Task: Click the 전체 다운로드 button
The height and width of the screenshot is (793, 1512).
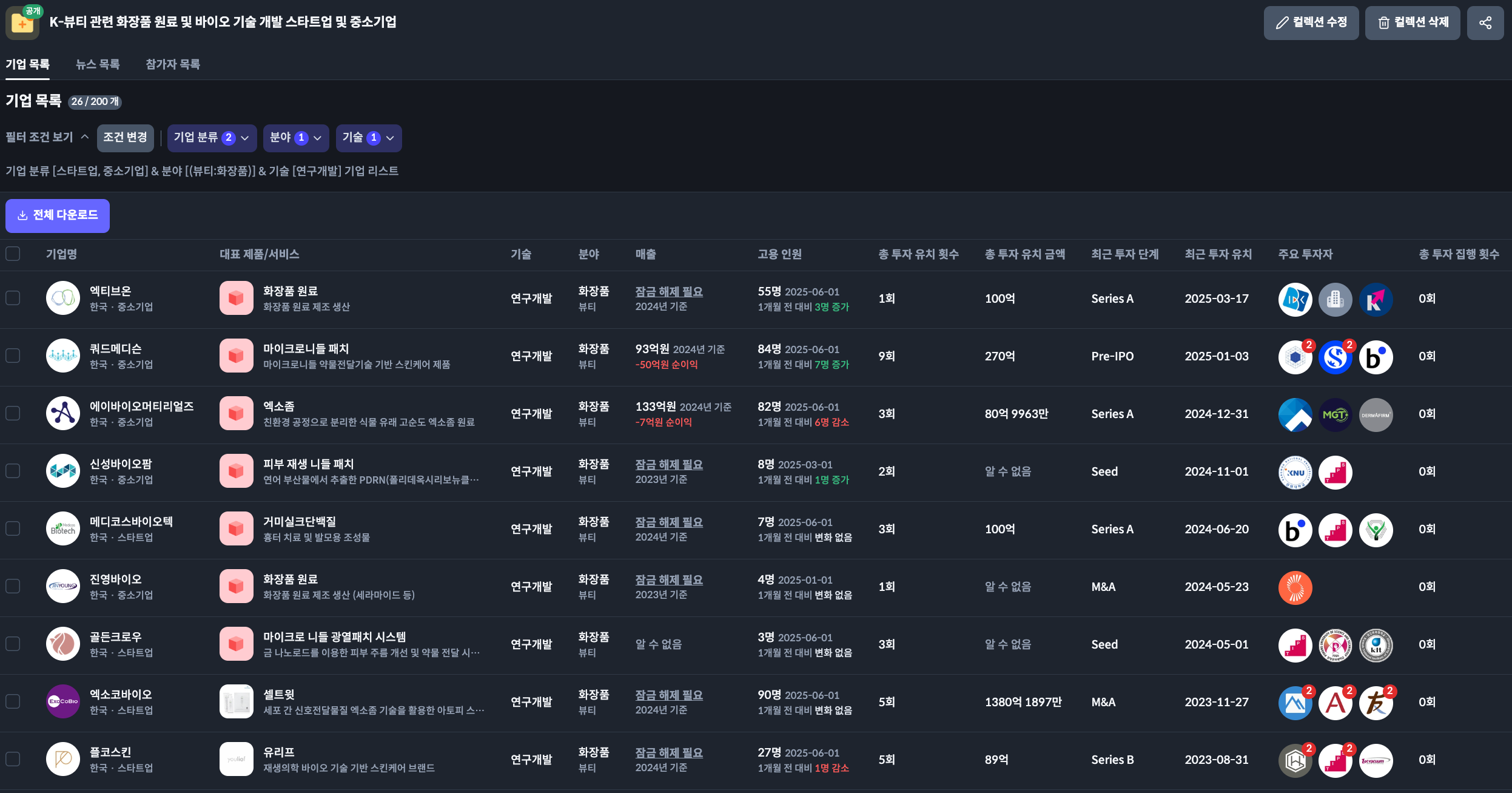Action: coord(58,215)
